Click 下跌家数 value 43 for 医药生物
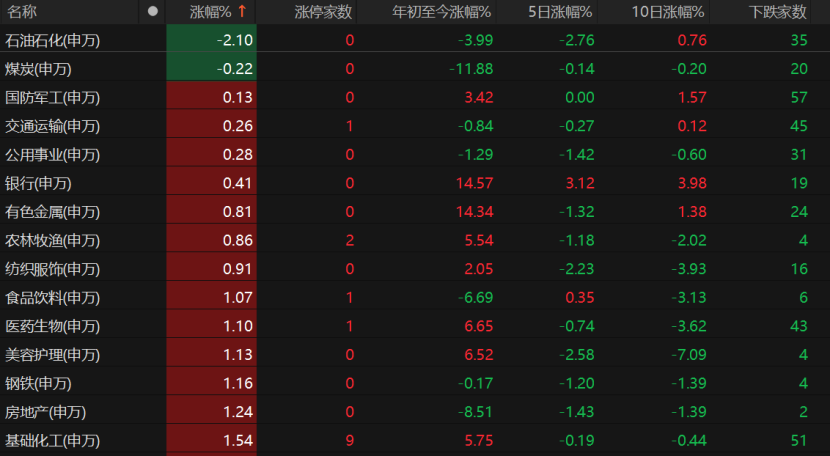Viewport: 830px width, 456px height. point(799,326)
